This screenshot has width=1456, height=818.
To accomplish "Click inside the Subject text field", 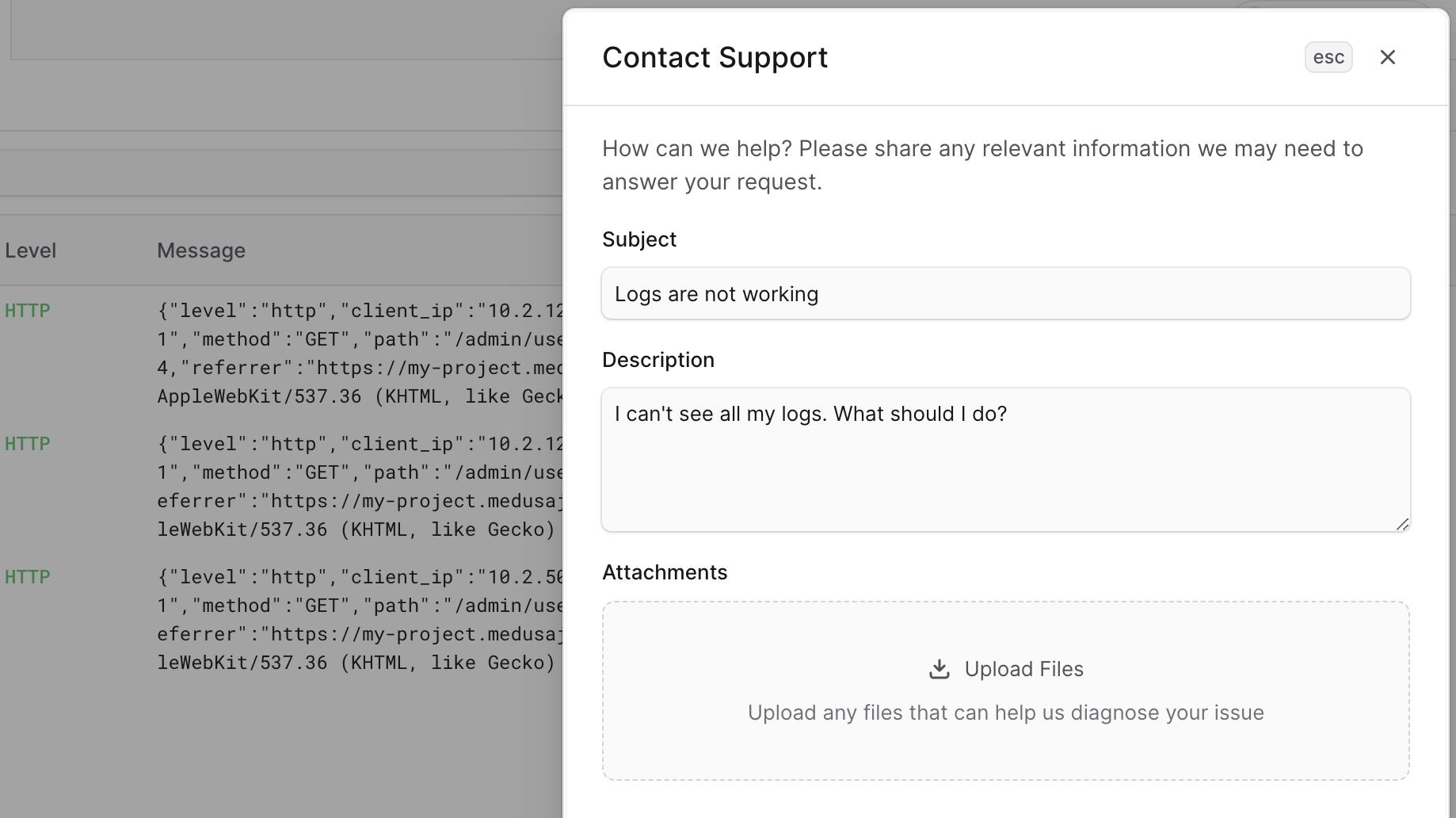I will (1004, 293).
